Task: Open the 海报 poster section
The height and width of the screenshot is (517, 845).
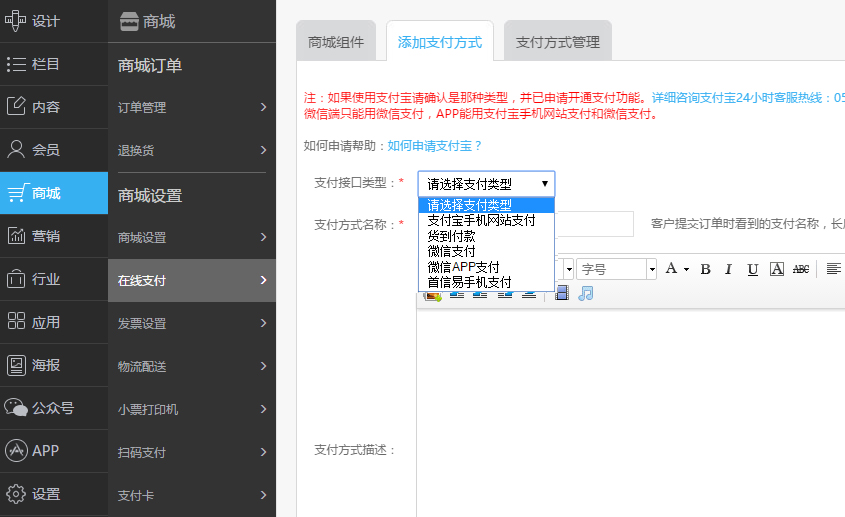Action: [x=54, y=365]
